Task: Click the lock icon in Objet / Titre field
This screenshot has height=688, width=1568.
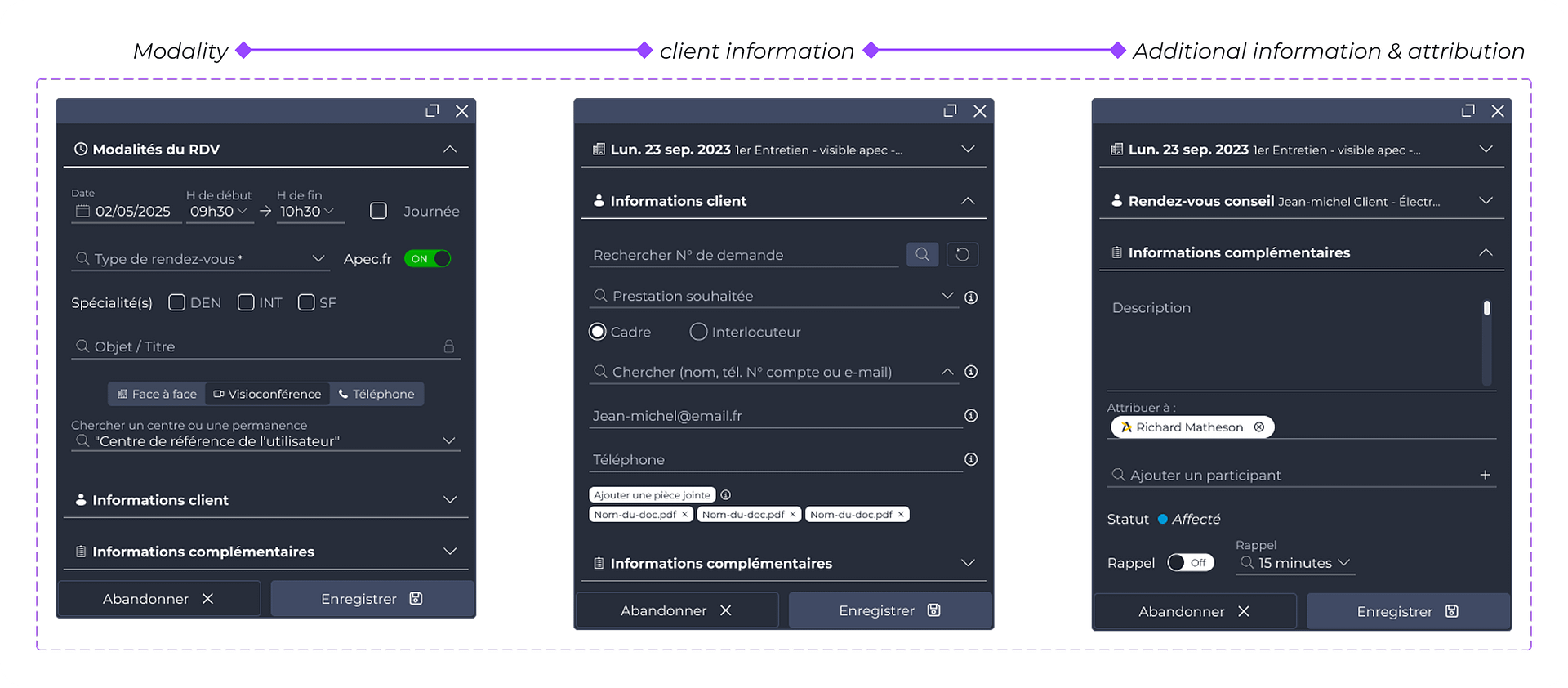Action: point(448,346)
